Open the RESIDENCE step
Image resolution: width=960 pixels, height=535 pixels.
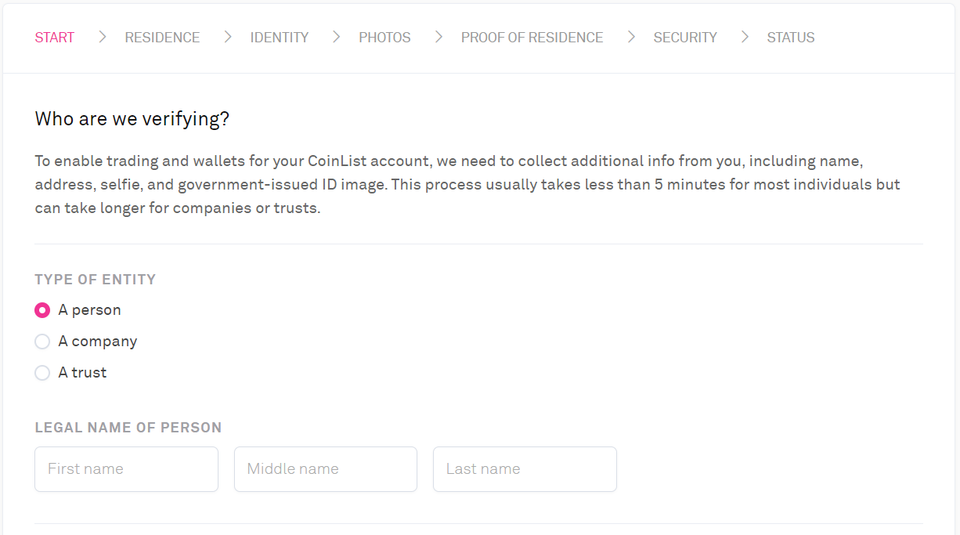162,37
